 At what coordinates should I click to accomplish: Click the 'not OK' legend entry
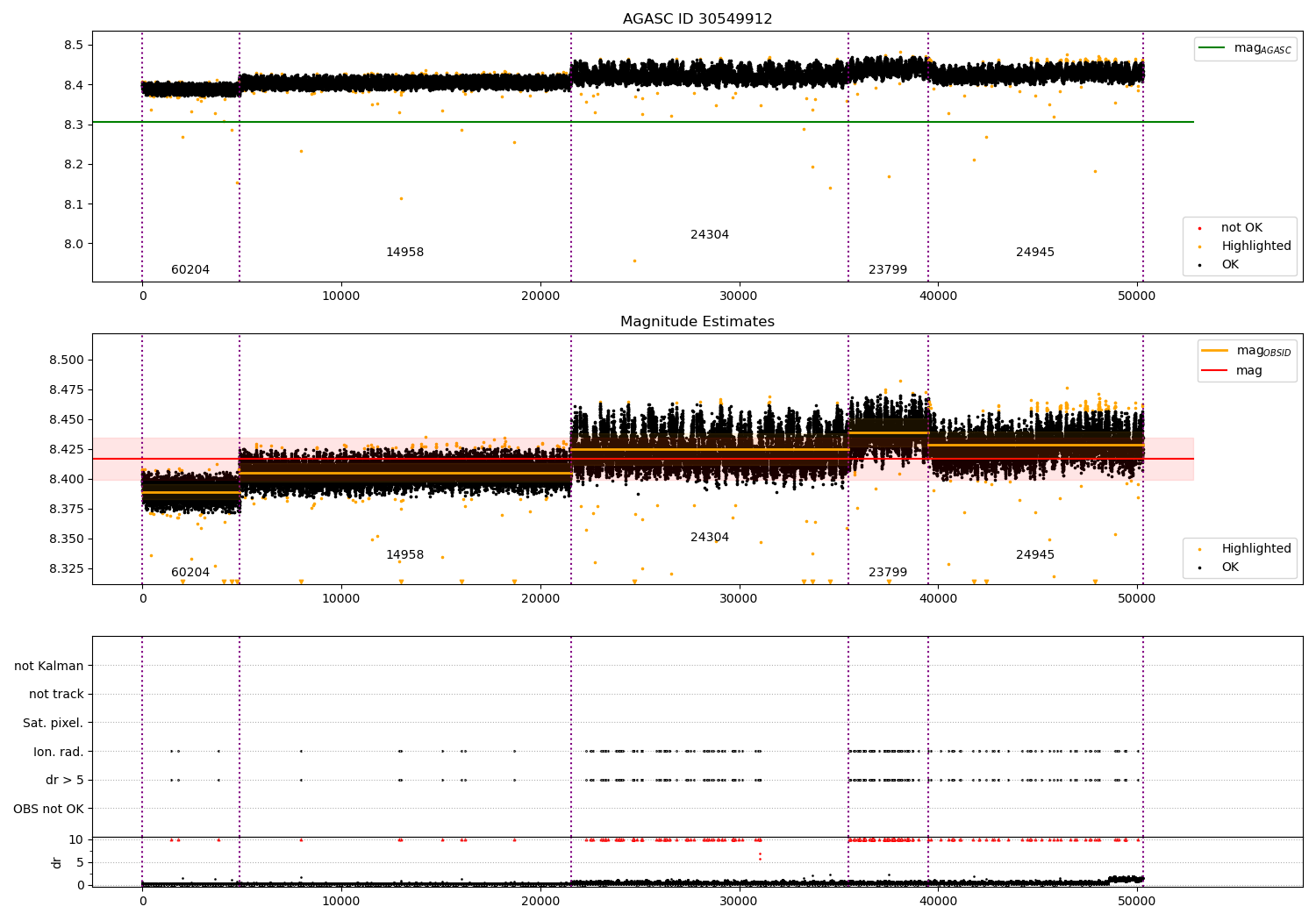(x=1240, y=228)
